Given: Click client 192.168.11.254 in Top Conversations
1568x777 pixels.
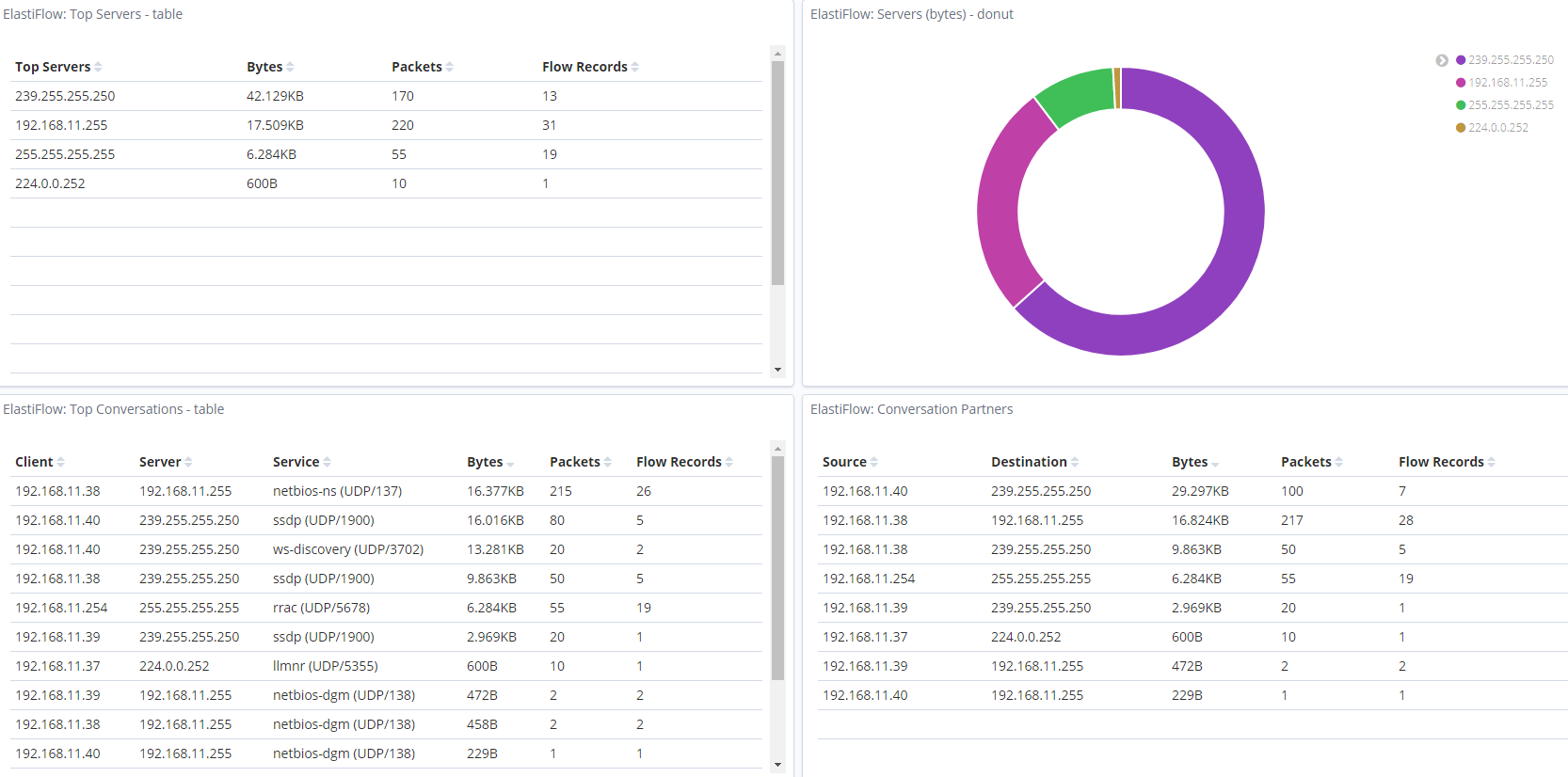Looking at the screenshot, I should tap(61, 608).
